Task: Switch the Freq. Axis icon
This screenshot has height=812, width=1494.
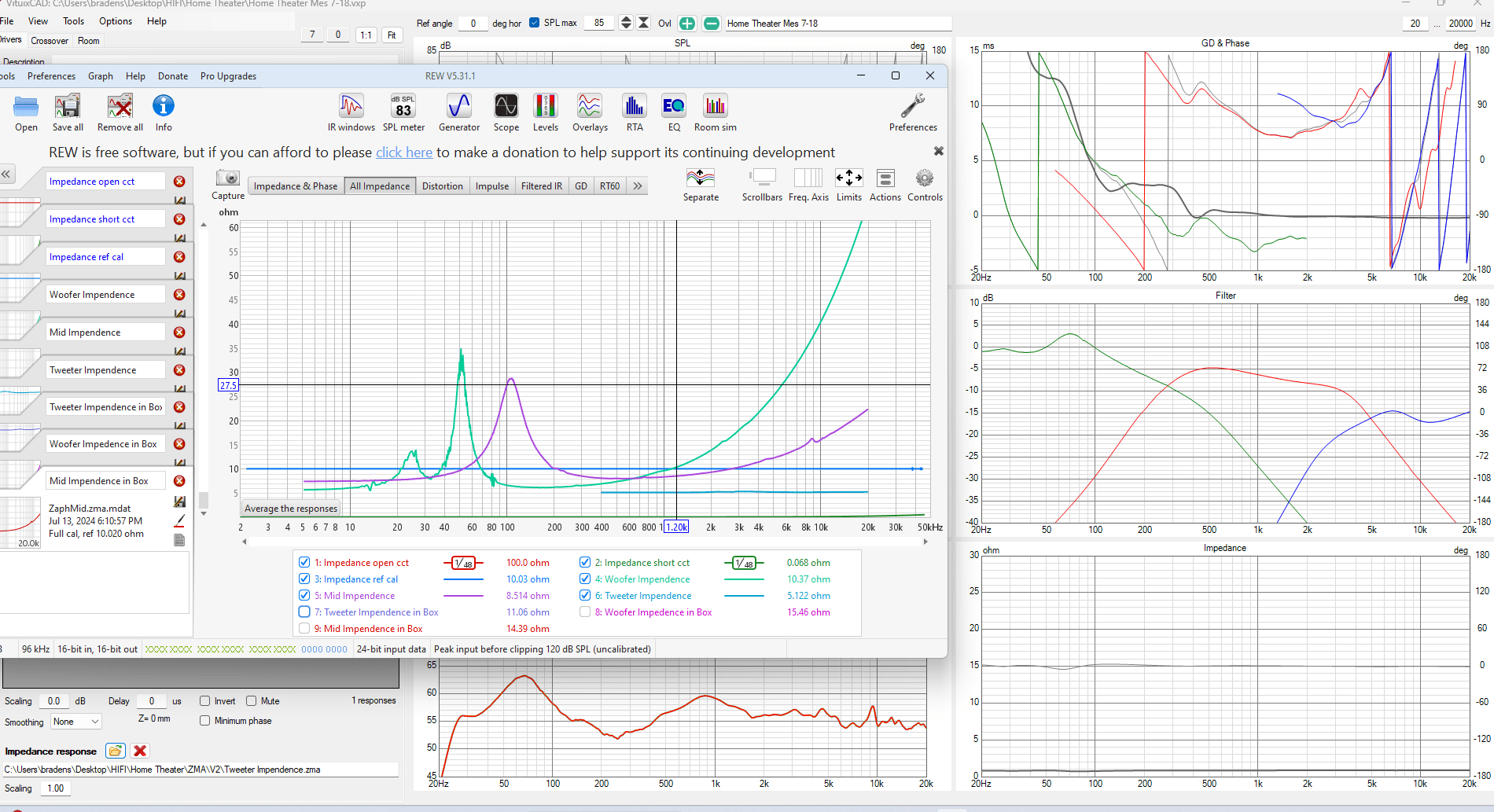Action: (x=808, y=186)
